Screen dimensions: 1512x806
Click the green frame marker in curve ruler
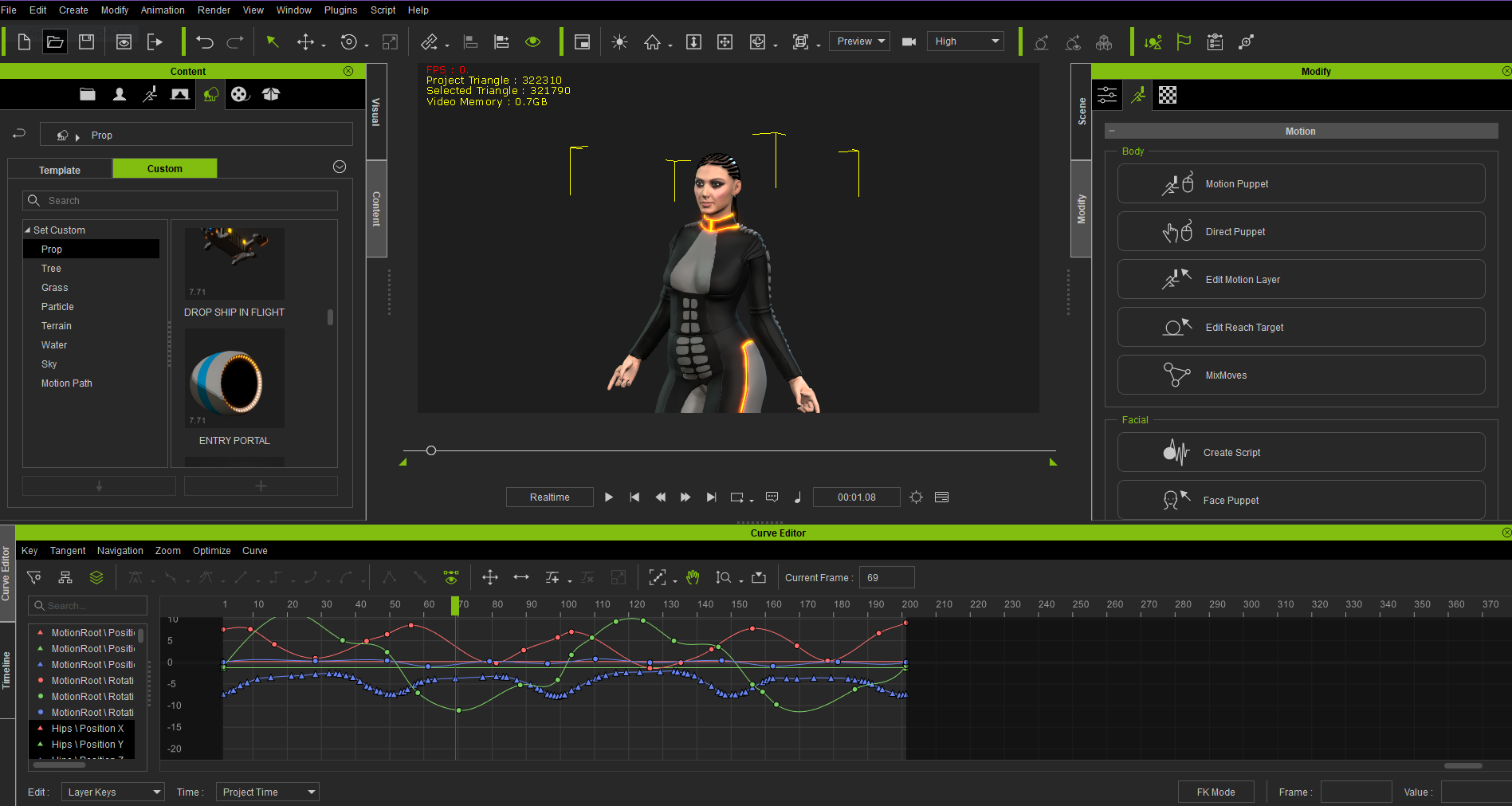(455, 606)
